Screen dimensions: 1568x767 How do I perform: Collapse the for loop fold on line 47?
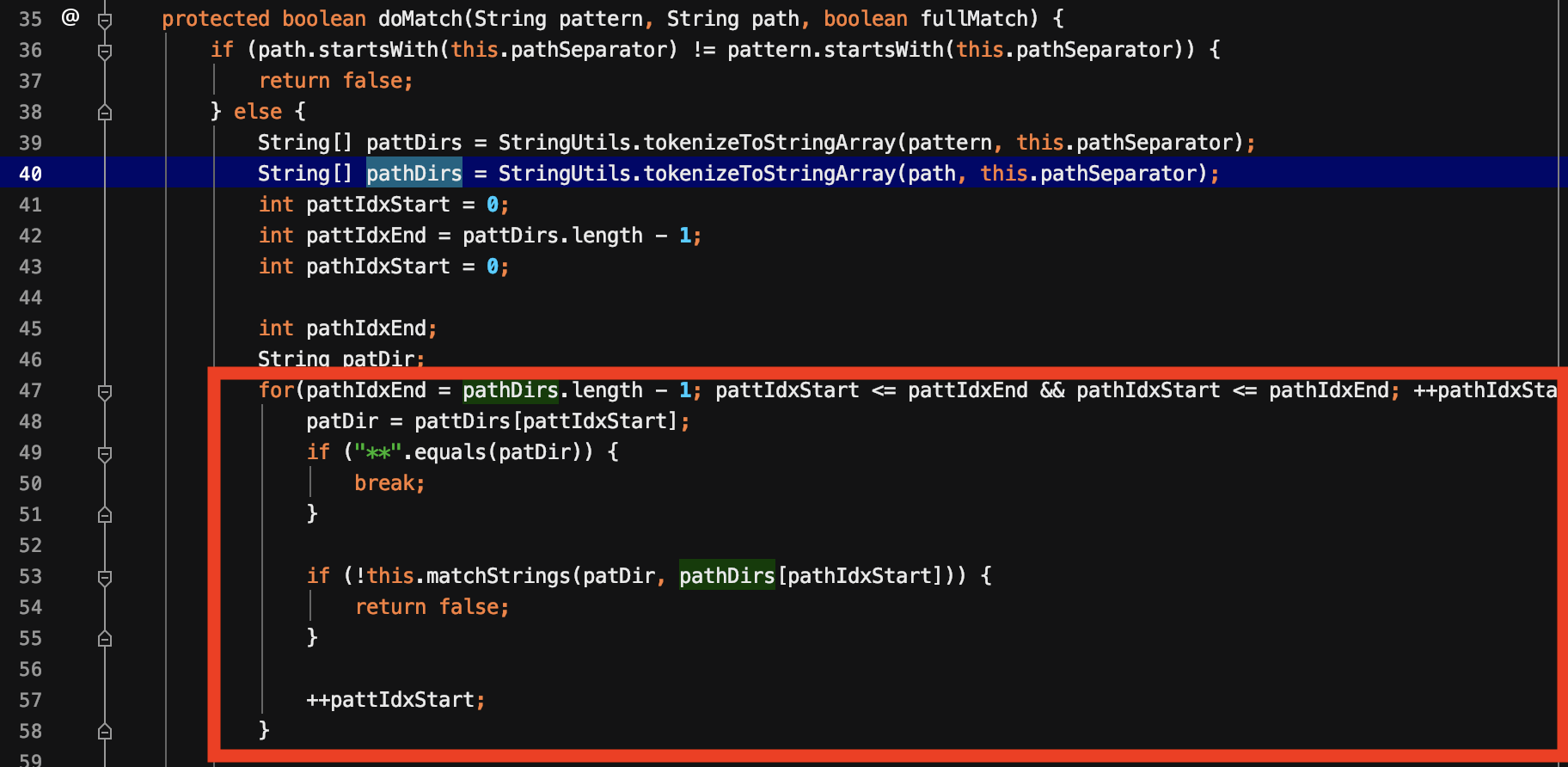pos(105,391)
